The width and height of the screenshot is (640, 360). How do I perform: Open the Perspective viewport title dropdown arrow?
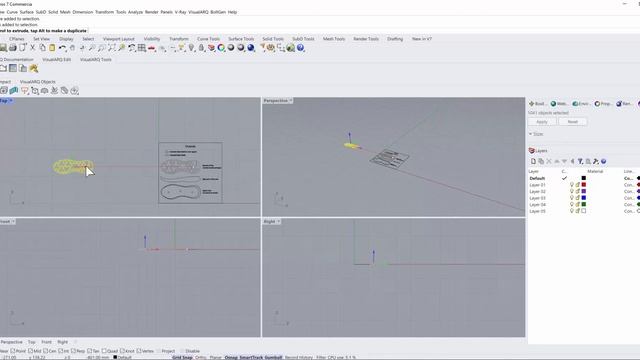tap(291, 100)
